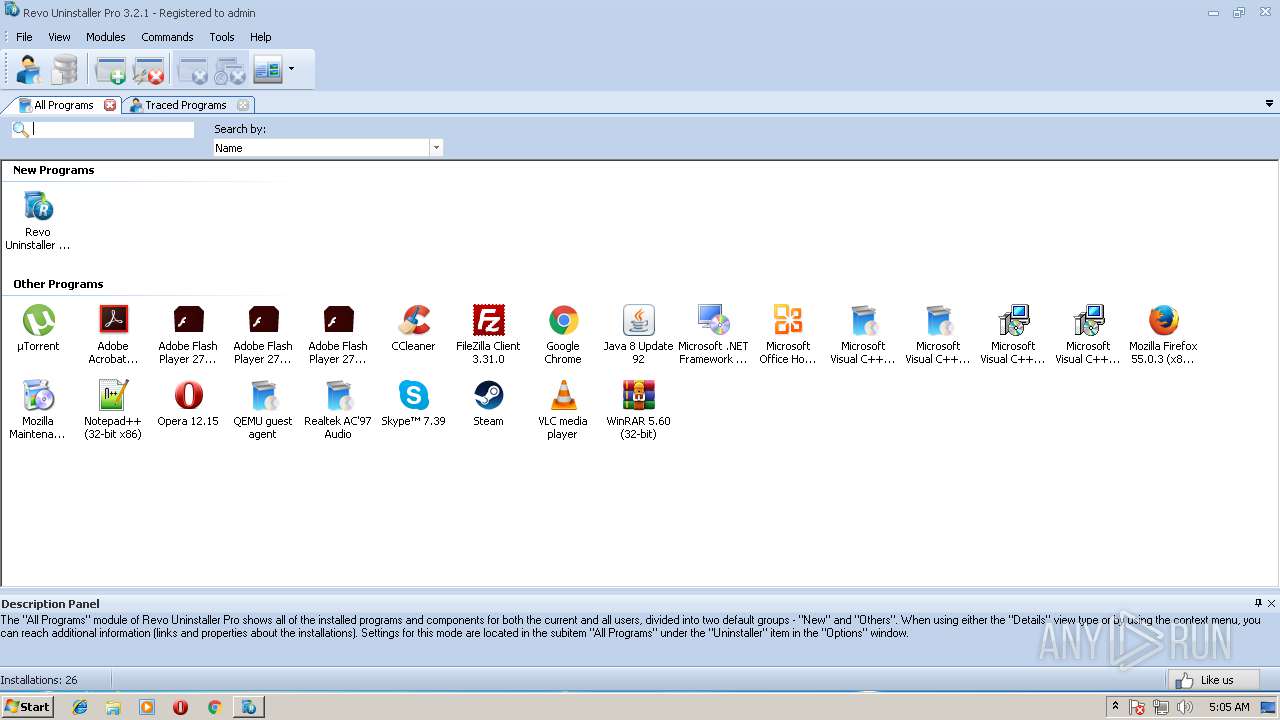Open the Help menu
The height and width of the screenshot is (720, 1280).
(x=260, y=37)
